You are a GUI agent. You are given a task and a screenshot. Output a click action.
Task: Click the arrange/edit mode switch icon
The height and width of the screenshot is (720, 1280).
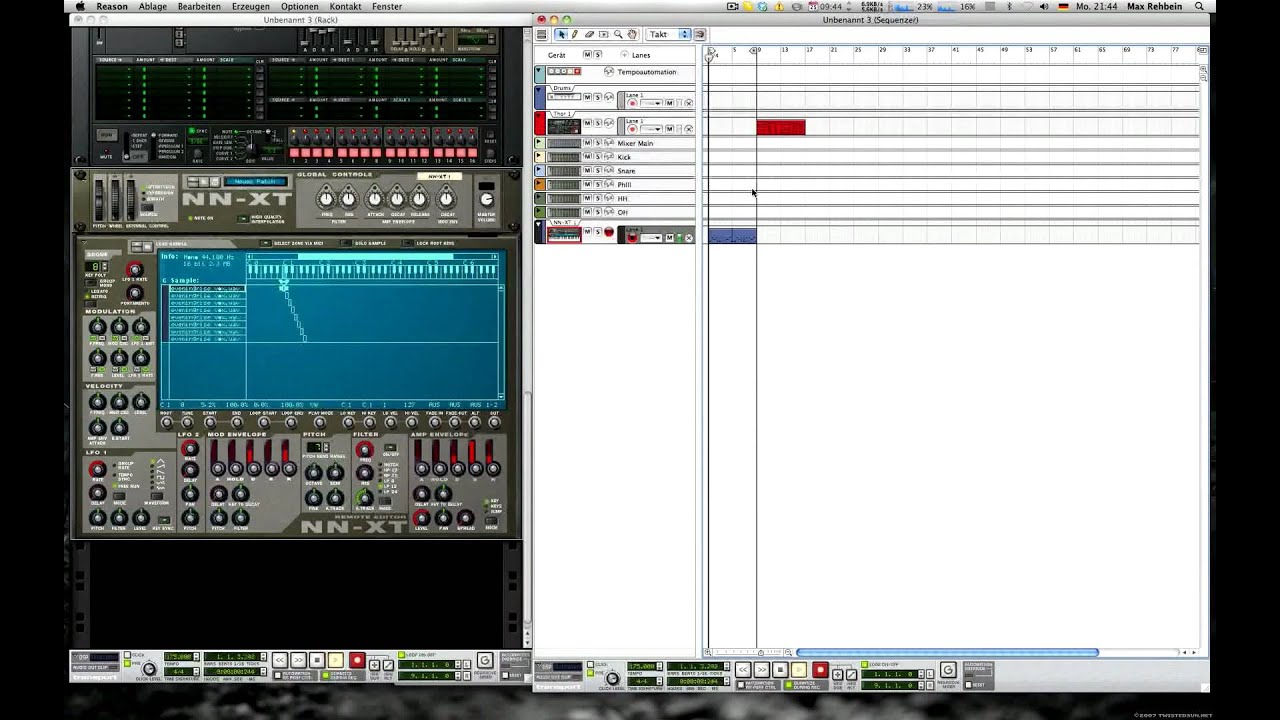pyautogui.click(x=542, y=34)
